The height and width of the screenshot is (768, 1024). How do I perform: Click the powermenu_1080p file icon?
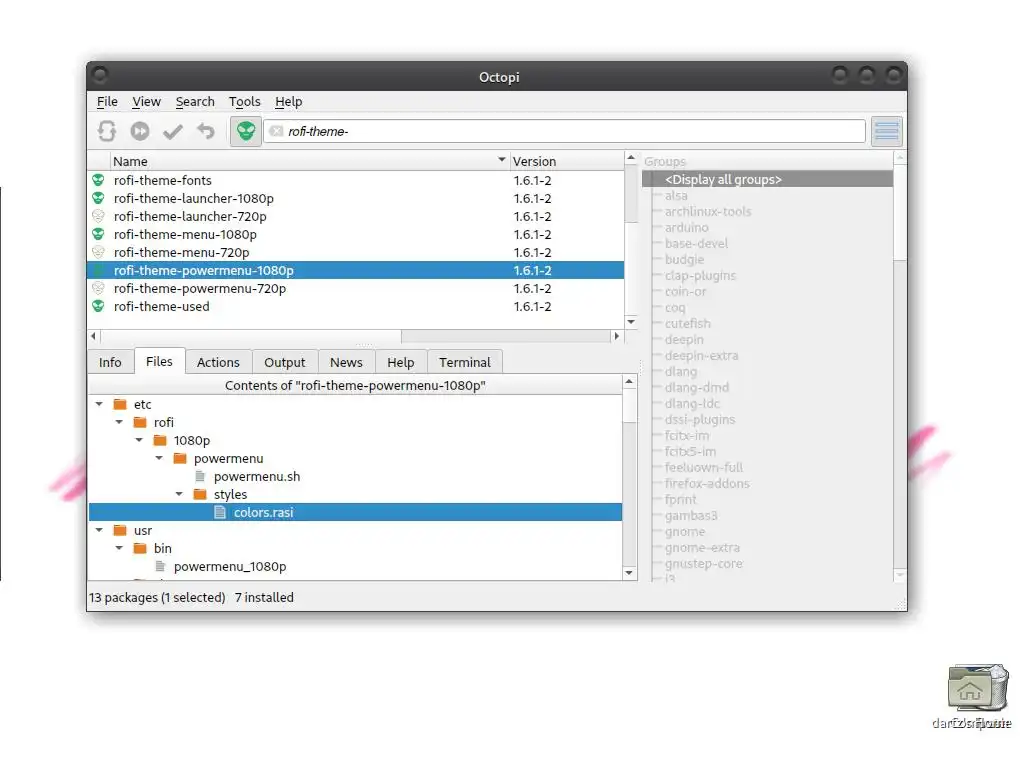pyautogui.click(x=160, y=567)
